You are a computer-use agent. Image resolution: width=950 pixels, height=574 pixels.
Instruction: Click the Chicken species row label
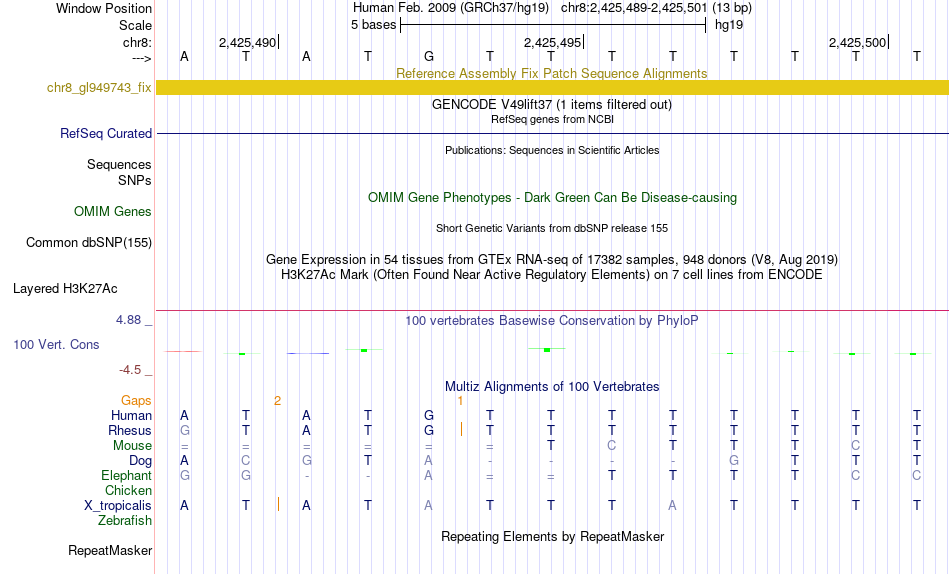(x=128, y=490)
